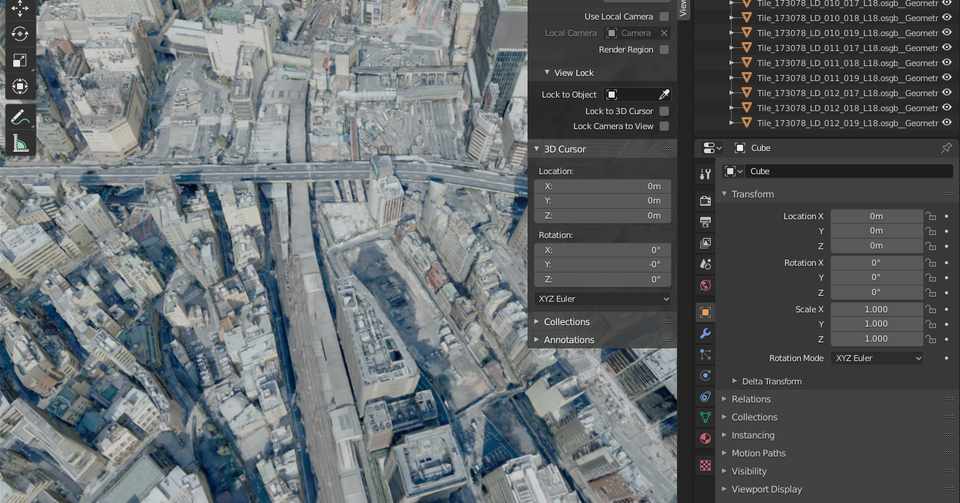Click the Cube object name field

tap(850, 171)
